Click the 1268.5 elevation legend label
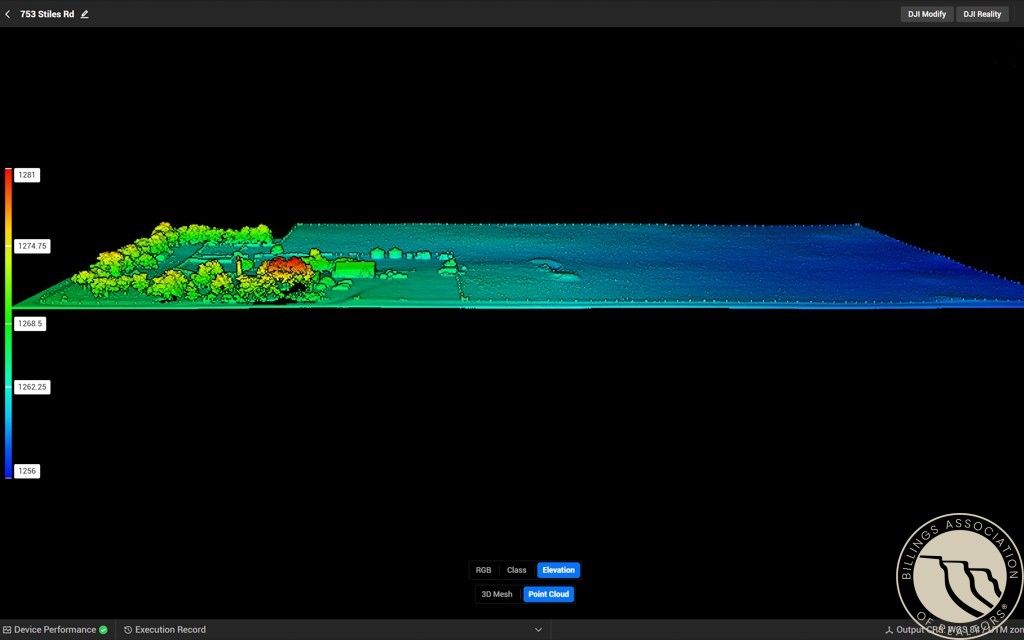The image size is (1024, 640). pyautogui.click(x=30, y=323)
